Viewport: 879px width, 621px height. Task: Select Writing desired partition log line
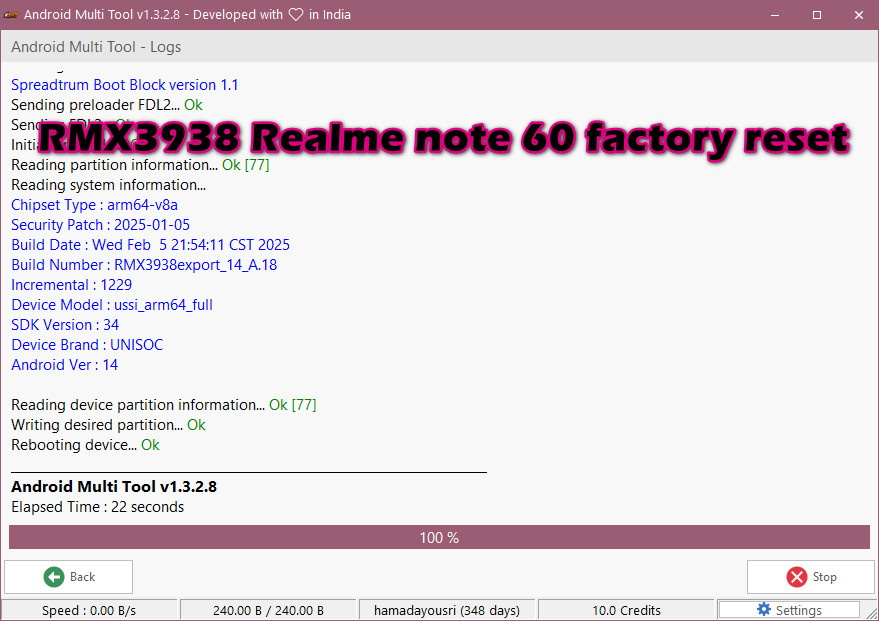pos(108,425)
